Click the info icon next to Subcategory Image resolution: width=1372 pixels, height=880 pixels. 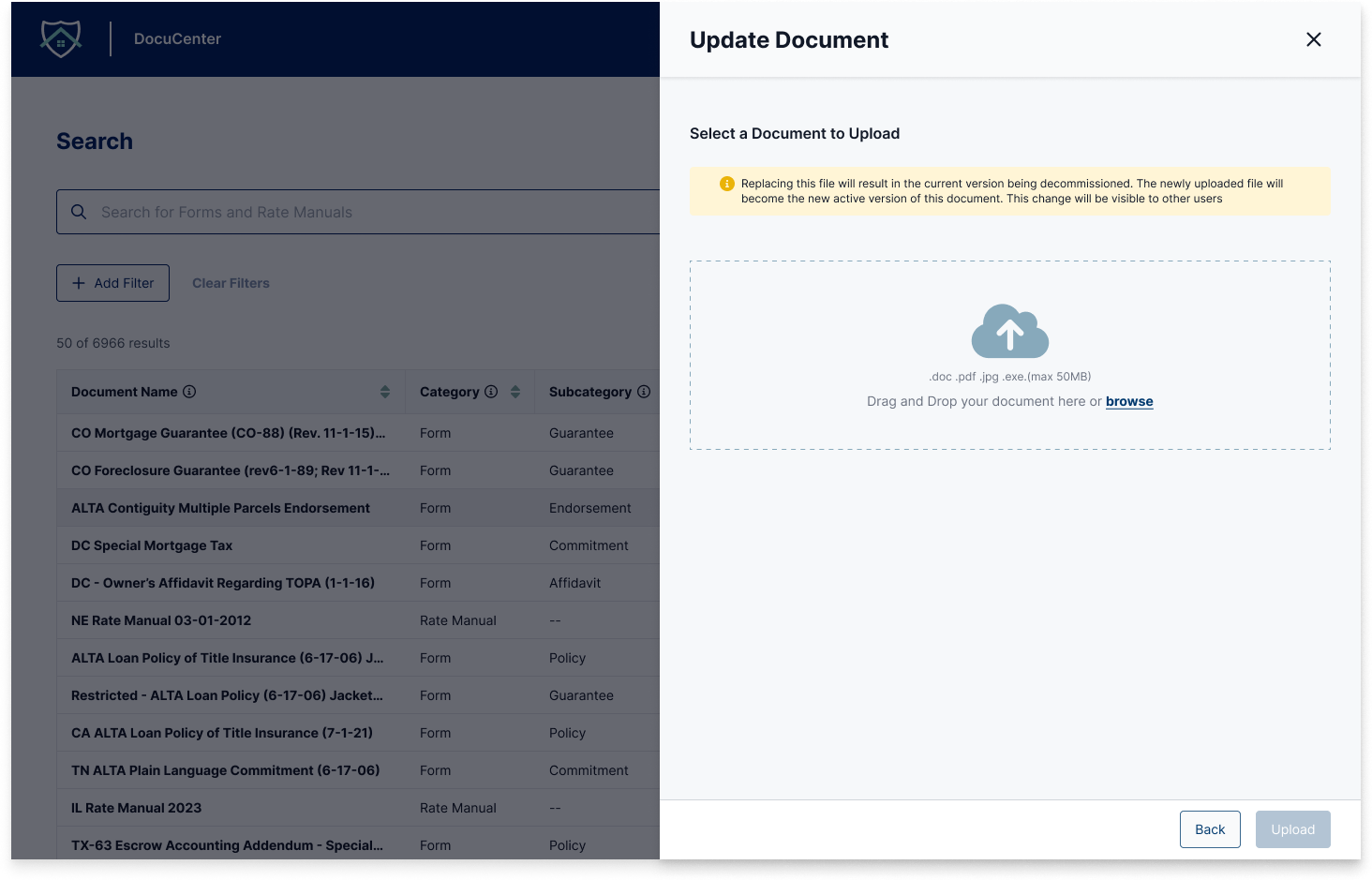(644, 392)
